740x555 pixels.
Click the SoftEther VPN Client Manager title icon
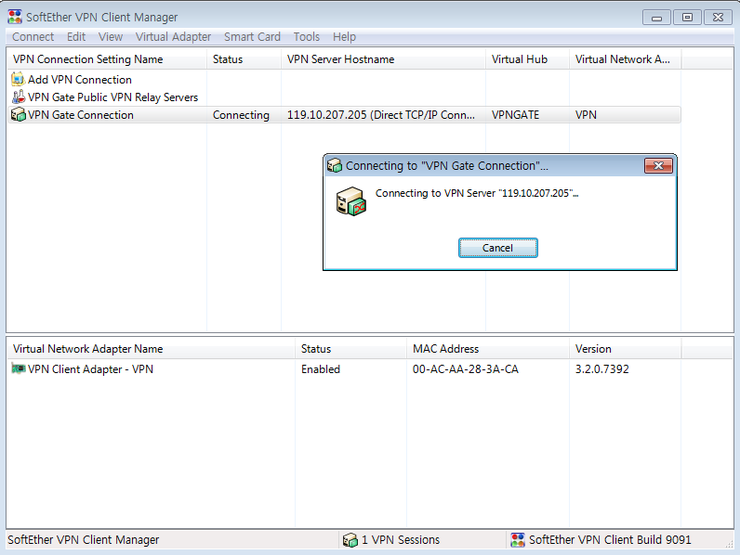(15, 17)
